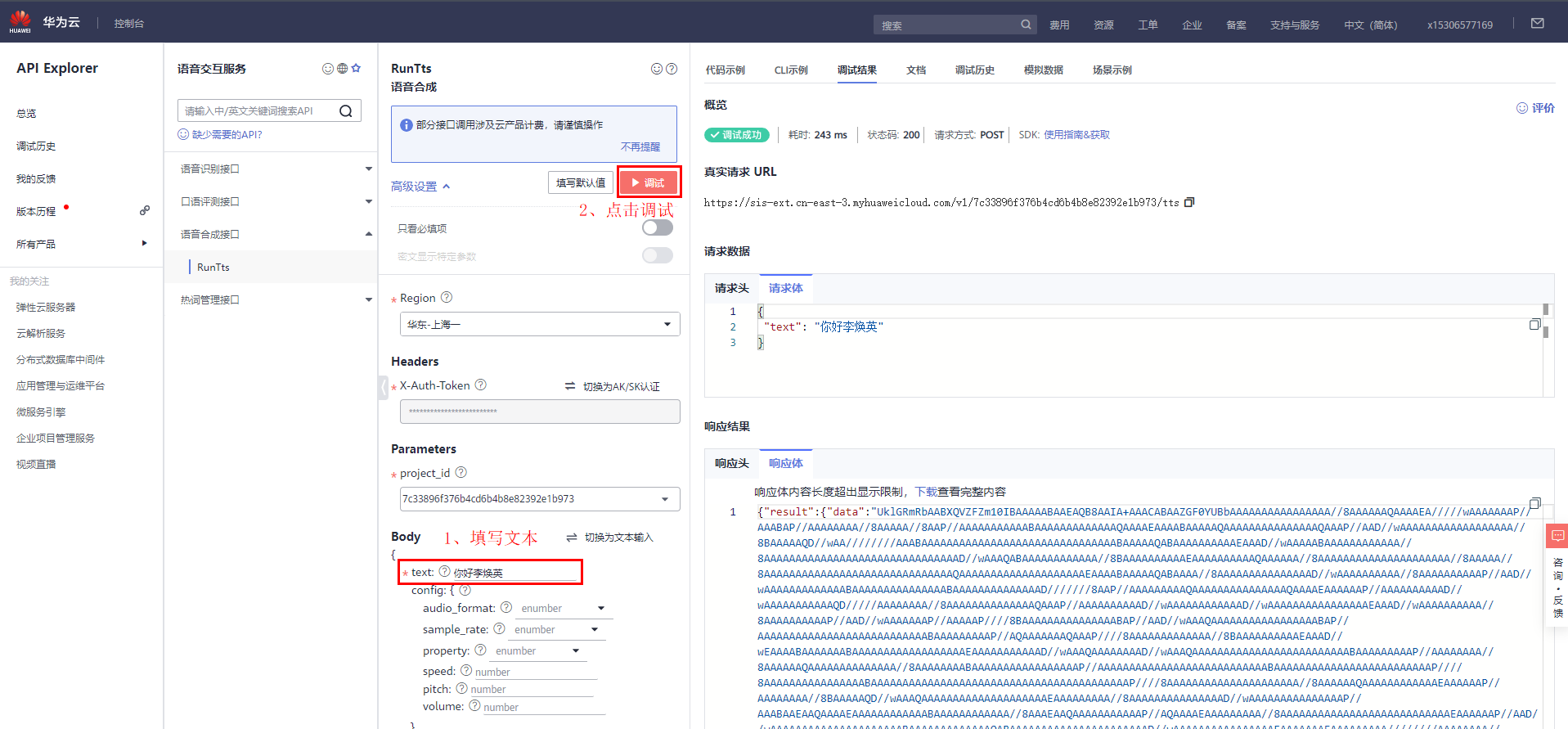This screenshot has width=1568, height=729.
Task: Switch to 场景示例 tab
Action: click(x=1112, y=70)
